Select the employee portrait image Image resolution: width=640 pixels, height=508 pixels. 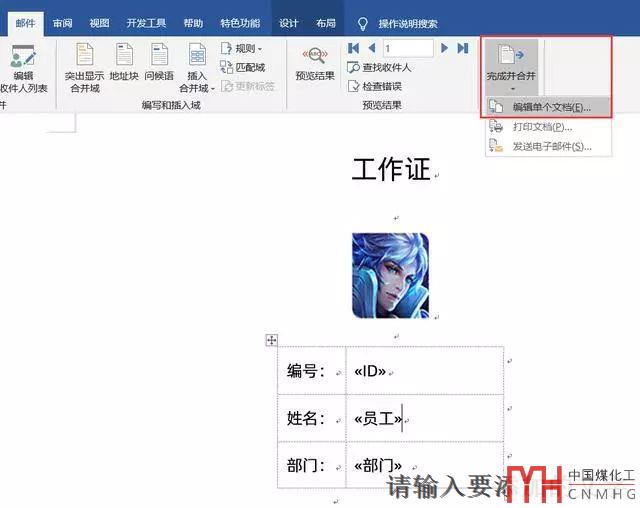pyautogui.click(x=391, y=275)
